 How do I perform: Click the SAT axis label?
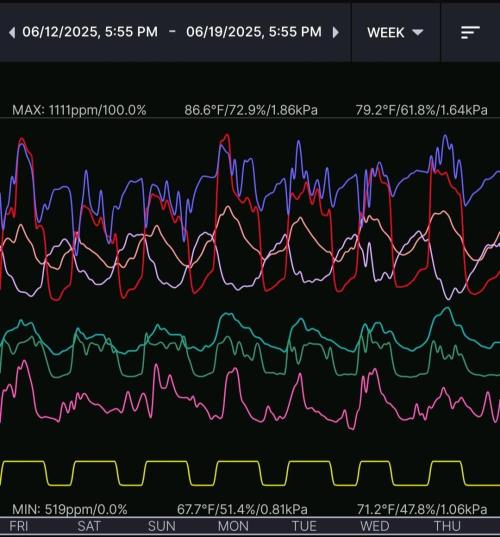click(89, 526)
